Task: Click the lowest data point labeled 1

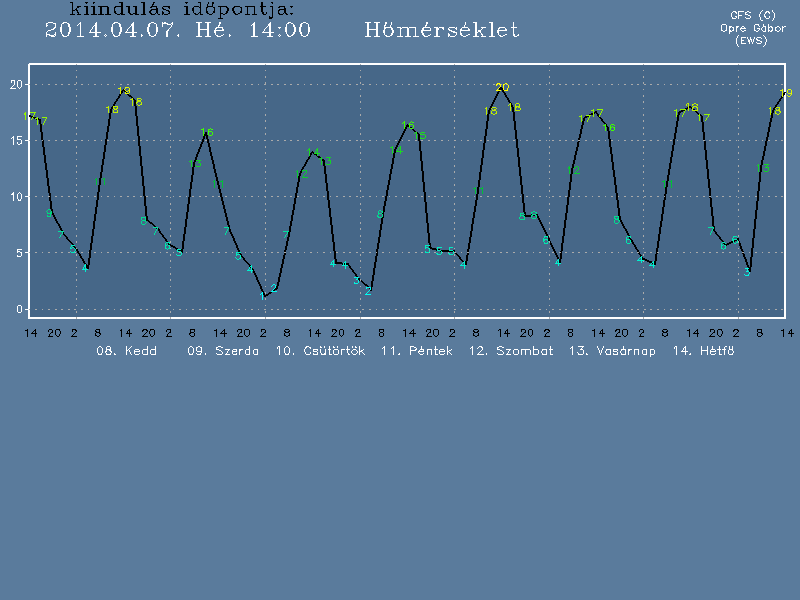Action: (x=263, y=296)
